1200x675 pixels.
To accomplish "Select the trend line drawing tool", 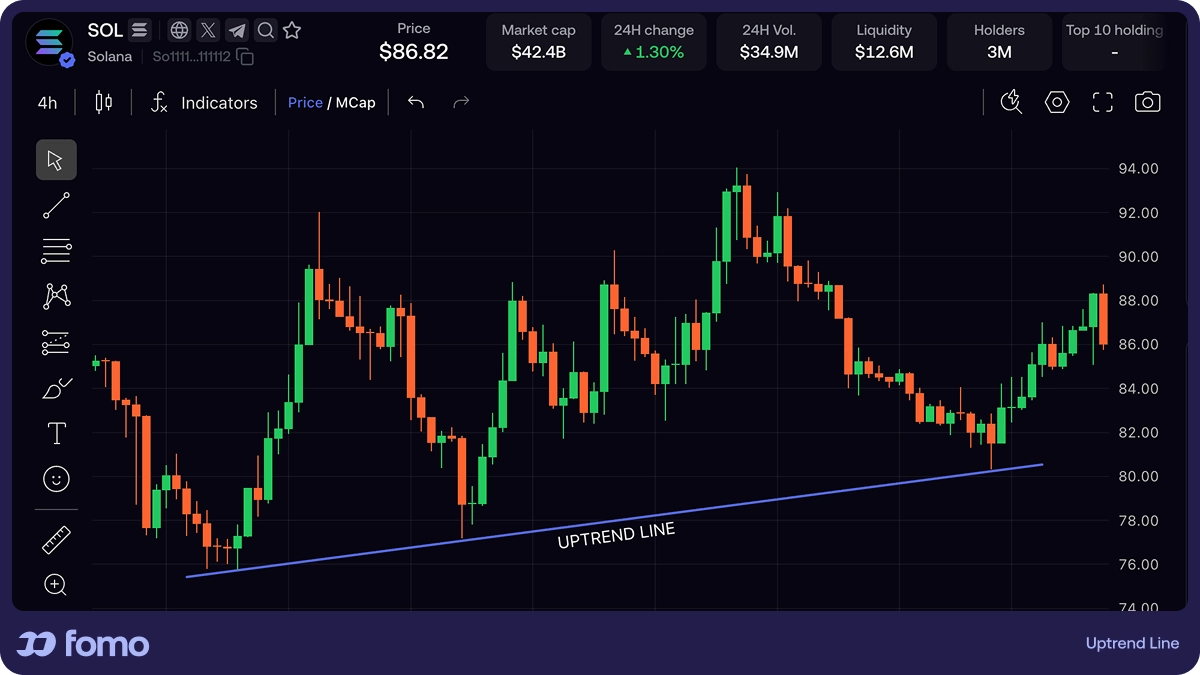I will [56, 205].
